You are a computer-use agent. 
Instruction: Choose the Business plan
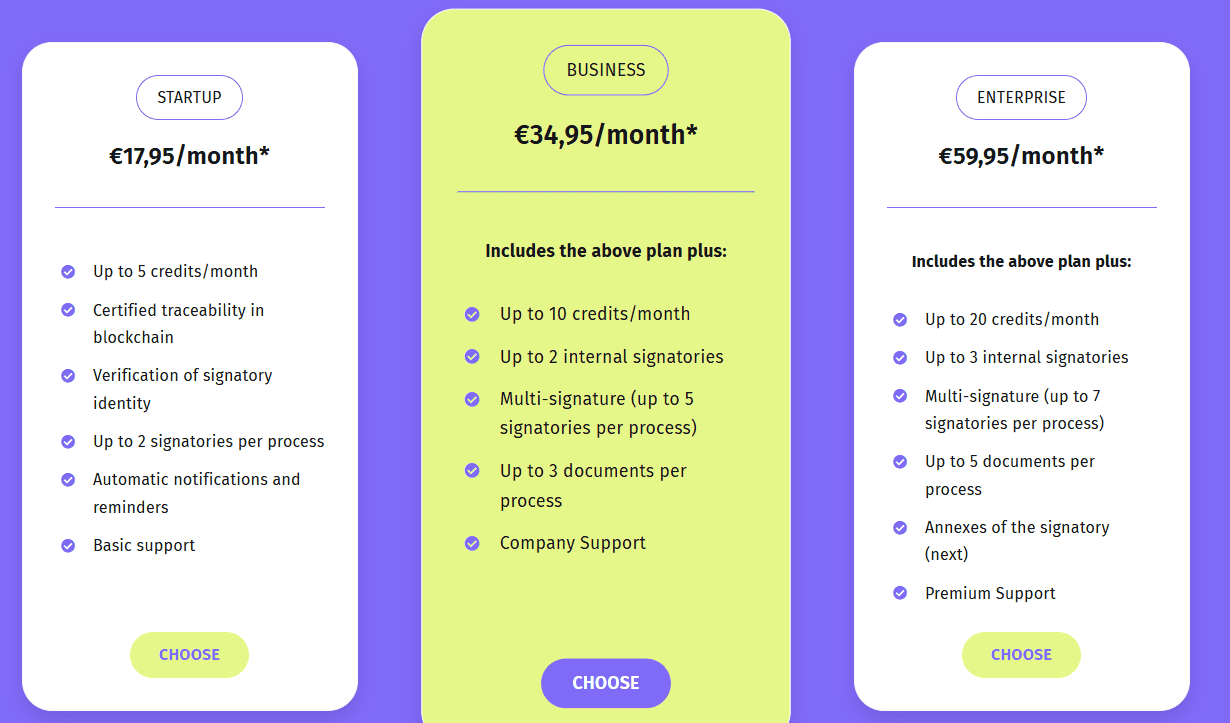(x=605, y=682)
